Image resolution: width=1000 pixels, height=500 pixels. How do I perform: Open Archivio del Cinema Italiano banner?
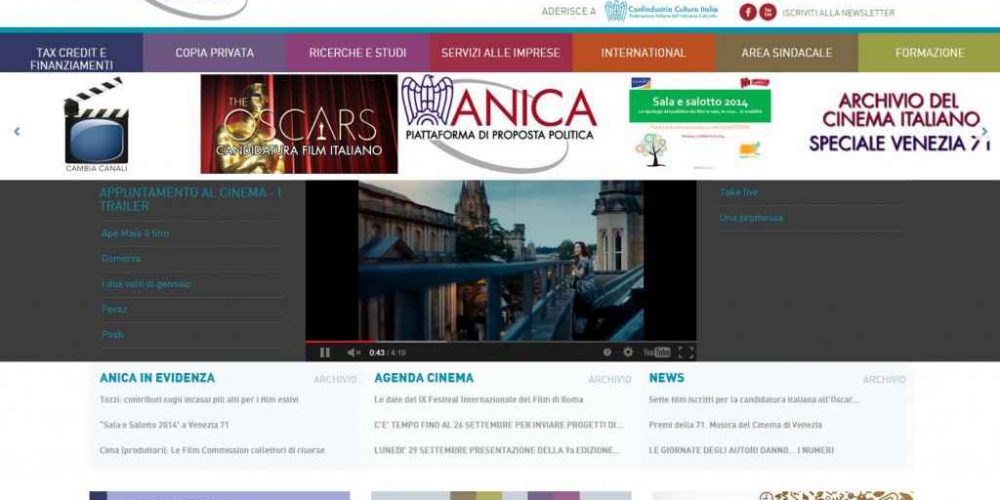[900, 122]
